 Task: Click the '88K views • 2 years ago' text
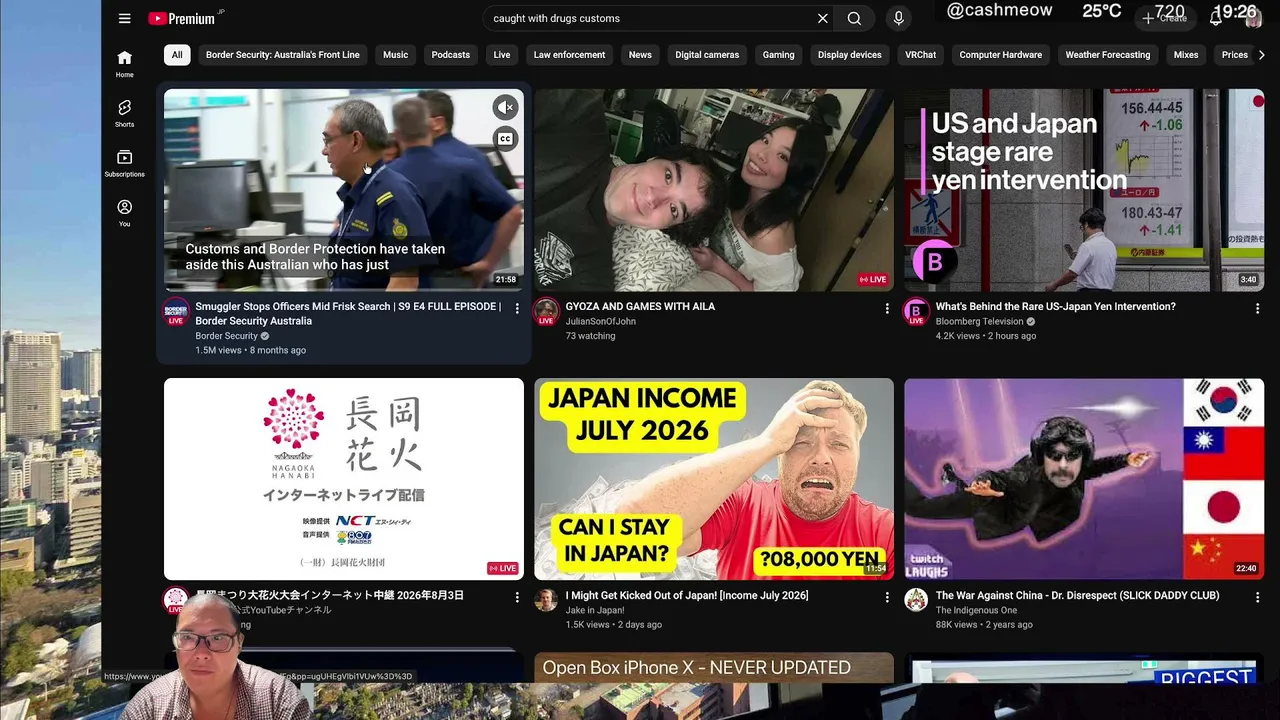[x=984, y=625]
